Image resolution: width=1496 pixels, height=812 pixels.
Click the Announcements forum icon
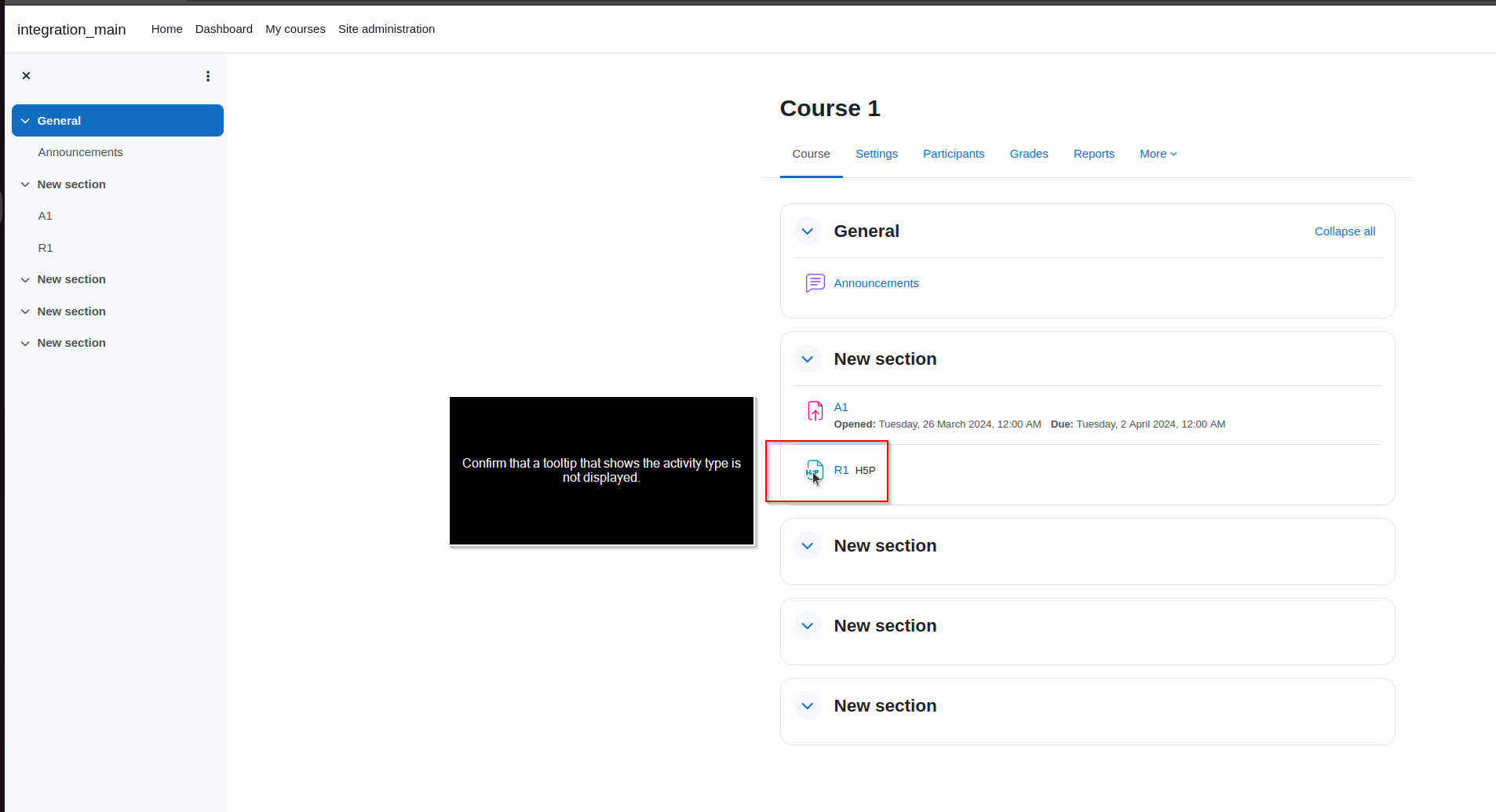coord(815,283)
